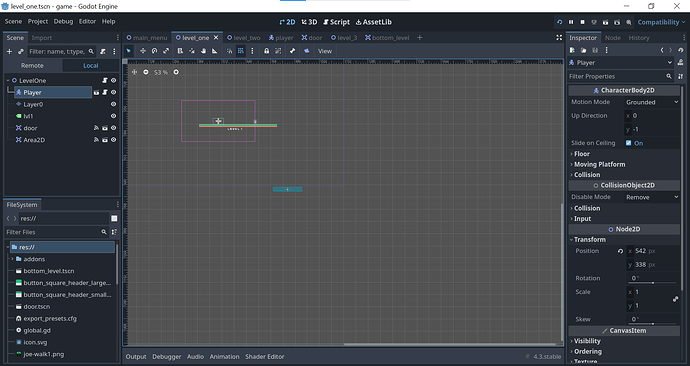Adjust the Rotation slider
690x366 pixels.
coord(653,282)
